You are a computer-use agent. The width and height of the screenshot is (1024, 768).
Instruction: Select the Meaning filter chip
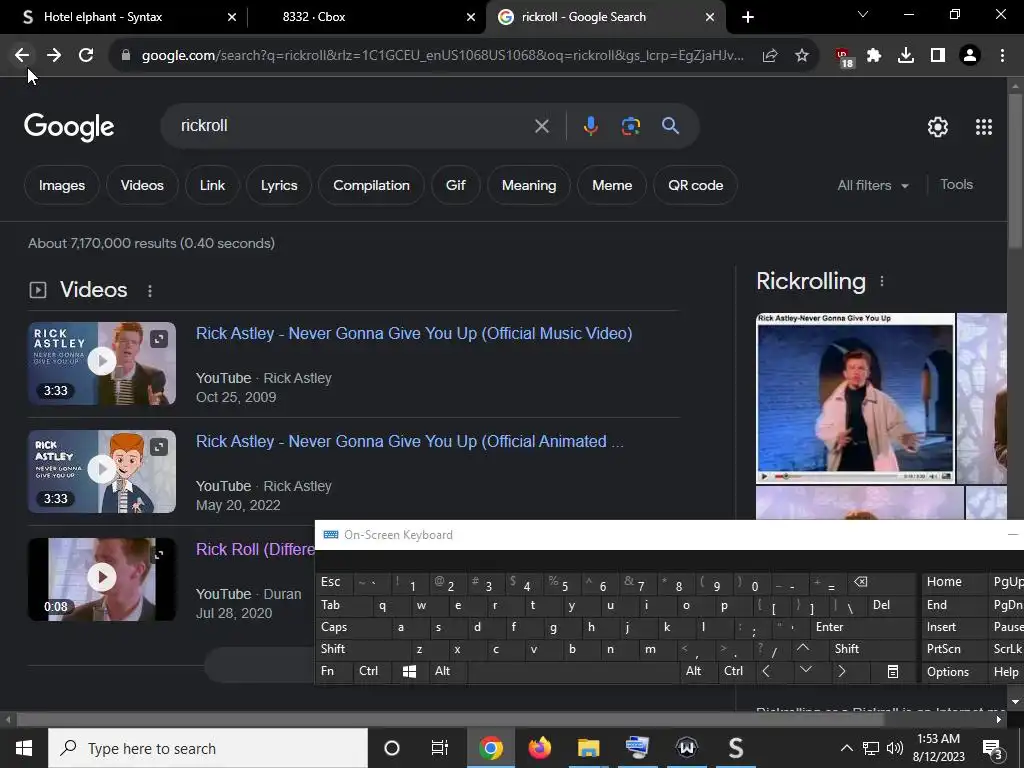click(528, 185)
